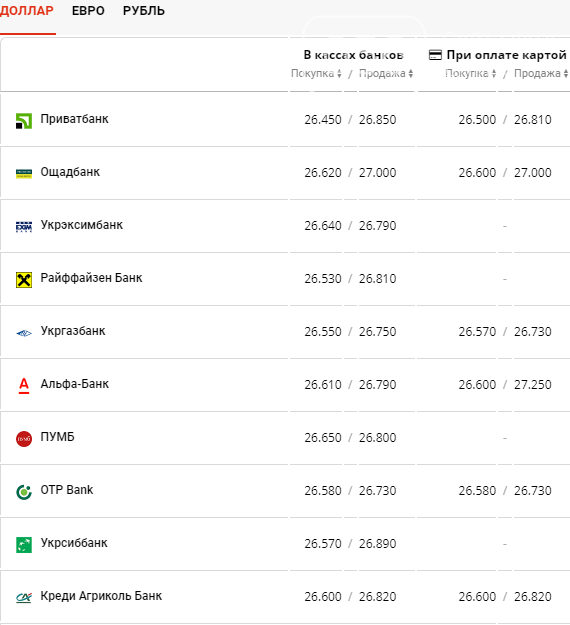Click the Альфа-Банк red A logo

(24, 386)
